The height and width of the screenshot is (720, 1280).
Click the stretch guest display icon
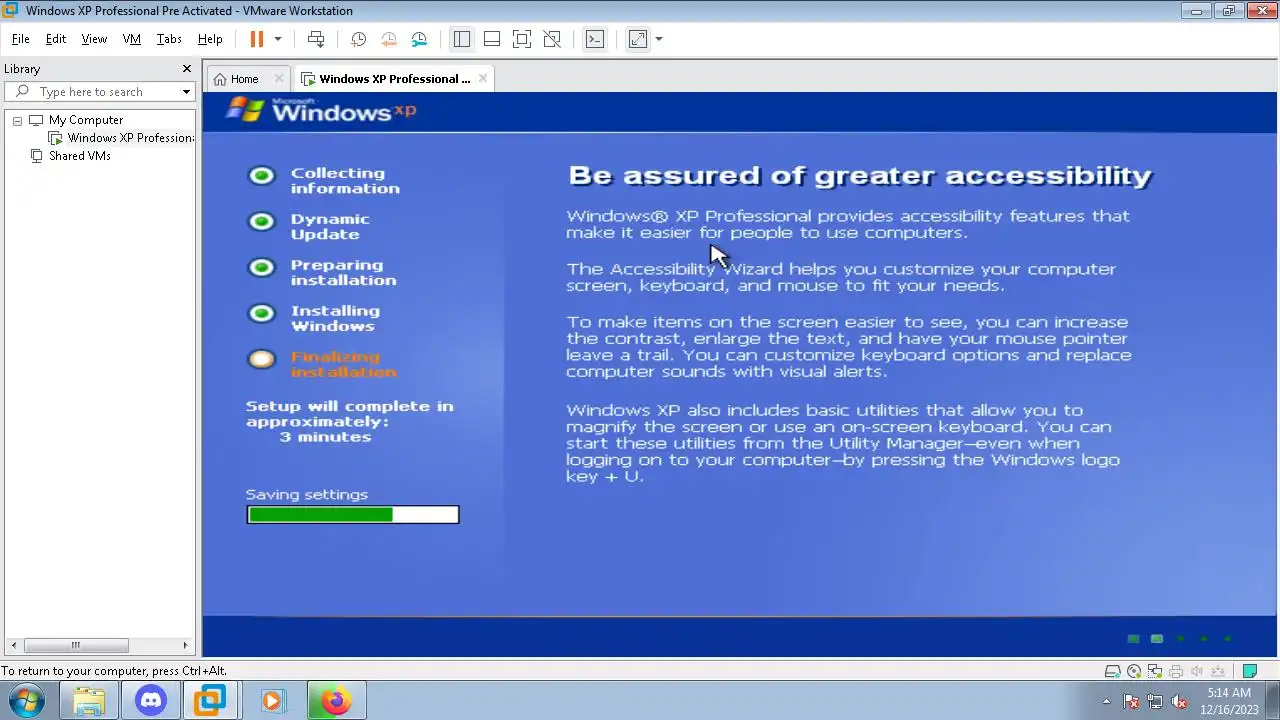coord(638,39)
